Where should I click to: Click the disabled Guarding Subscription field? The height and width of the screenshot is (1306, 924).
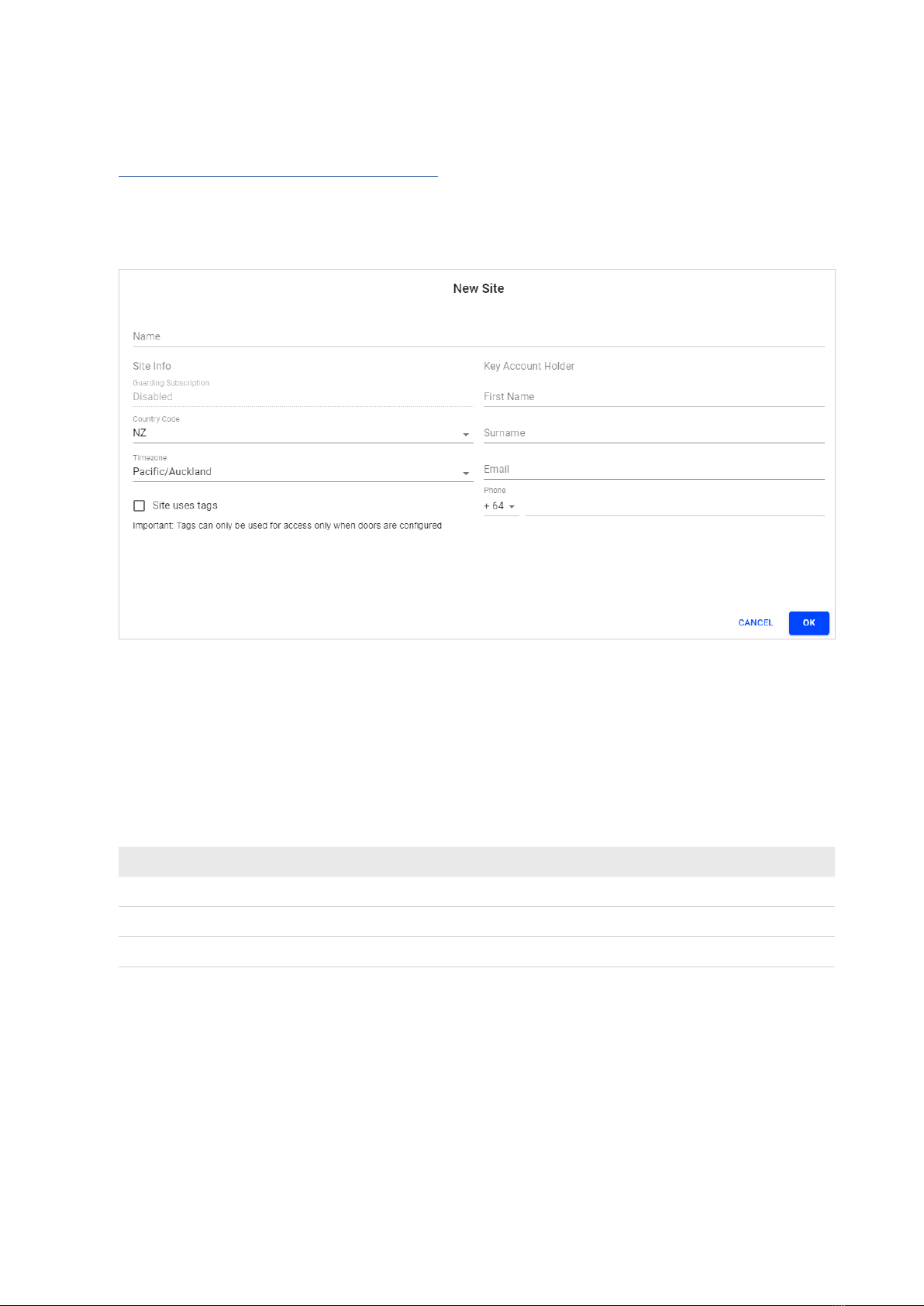click(x=302, y=397)
